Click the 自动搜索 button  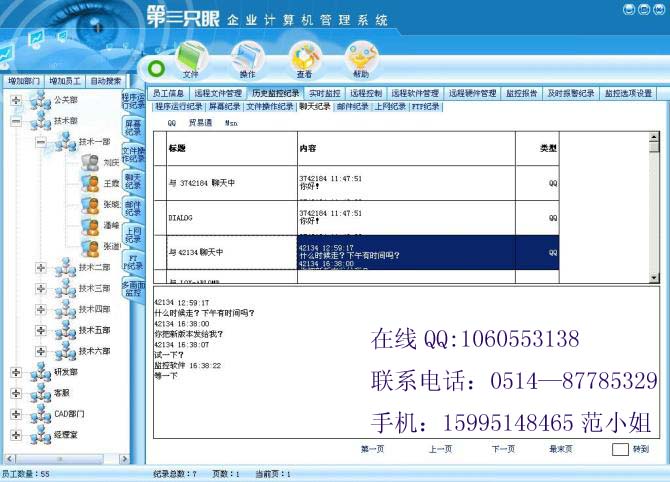[x=106, y=80]
